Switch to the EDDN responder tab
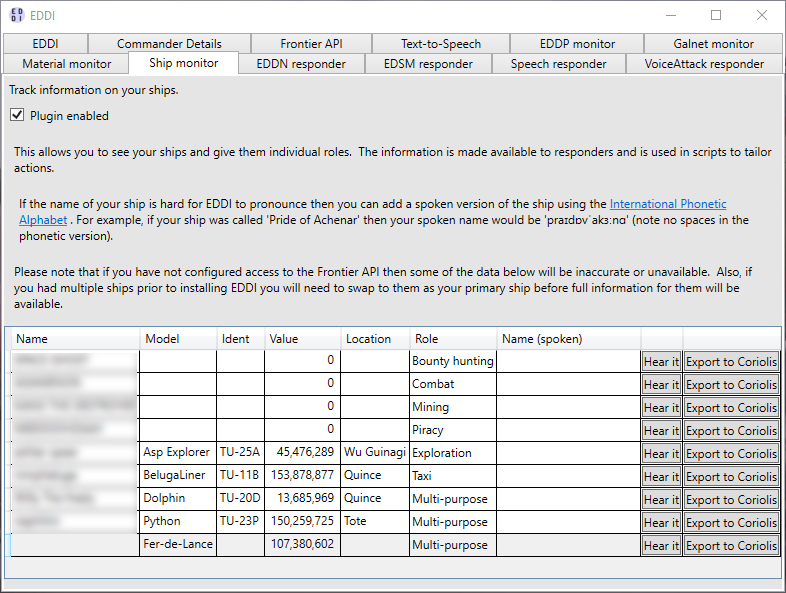 click(301, 64)
